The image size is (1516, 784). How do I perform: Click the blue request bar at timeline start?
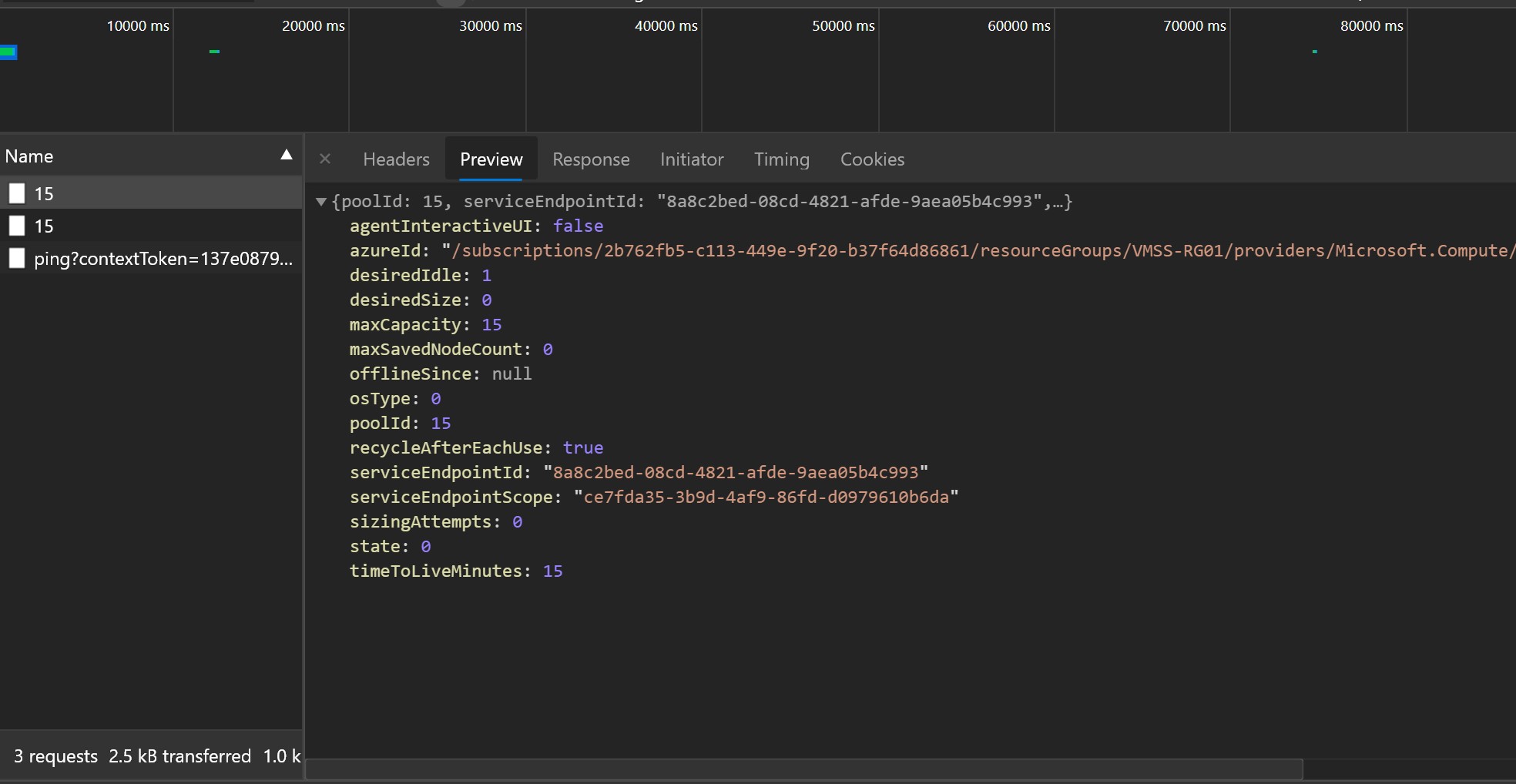coord(8,52)
